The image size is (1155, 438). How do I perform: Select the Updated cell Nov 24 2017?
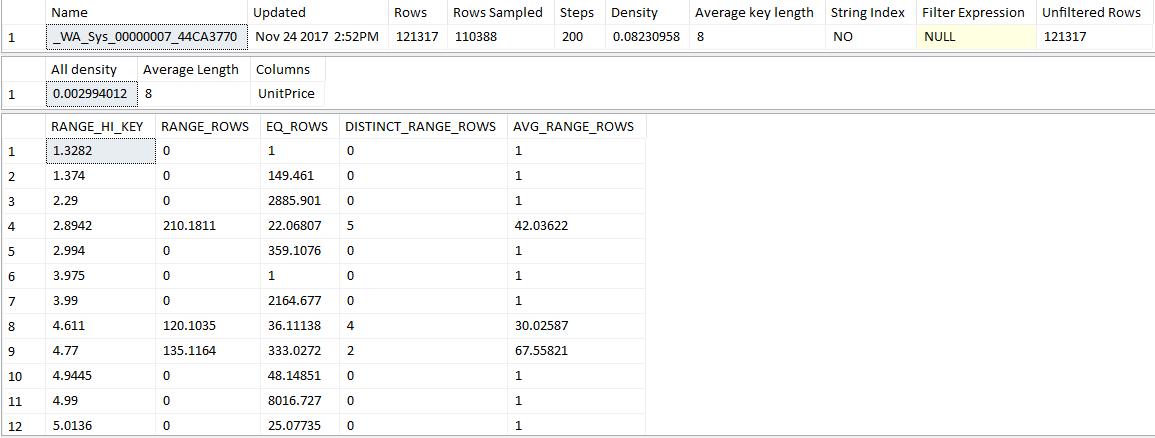coord(316,37)
